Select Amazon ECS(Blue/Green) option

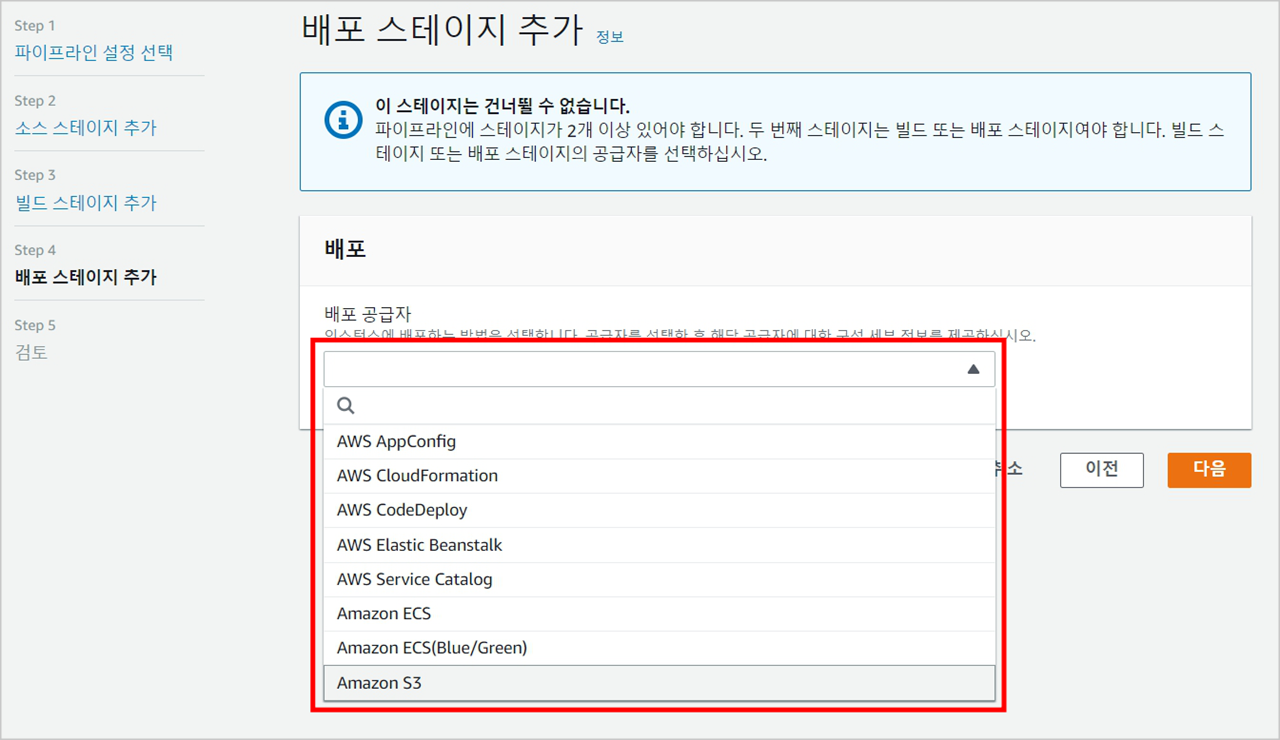tap(660, 648)
